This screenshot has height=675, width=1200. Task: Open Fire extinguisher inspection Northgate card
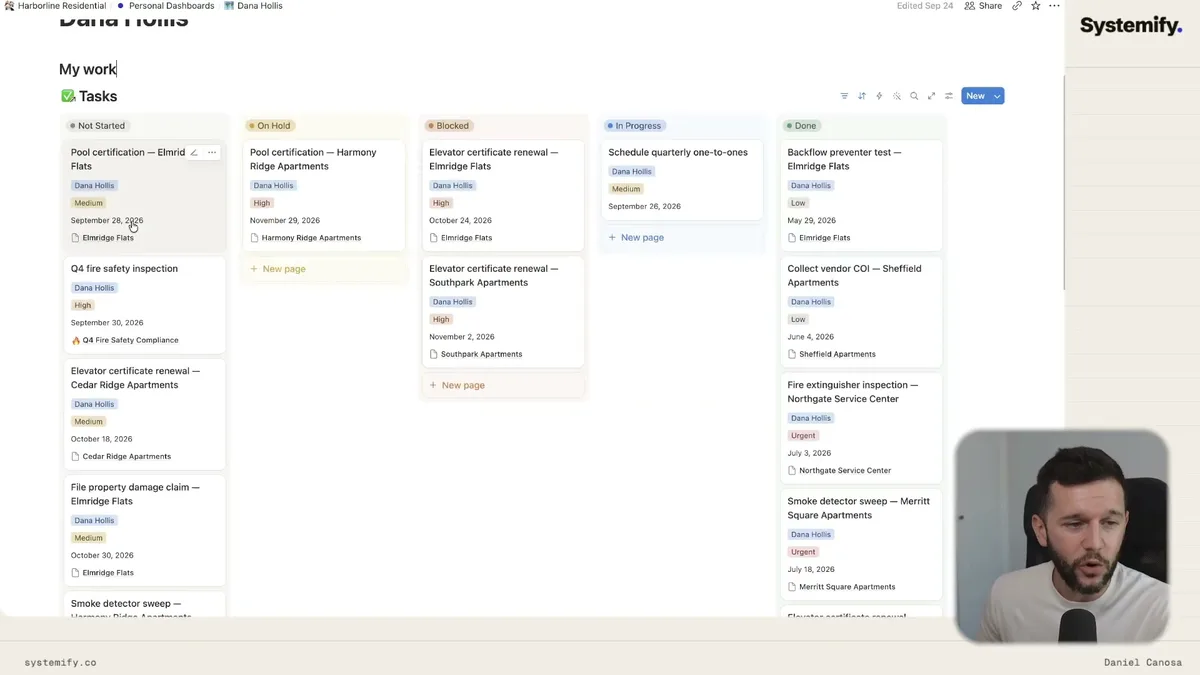[861, 427]
